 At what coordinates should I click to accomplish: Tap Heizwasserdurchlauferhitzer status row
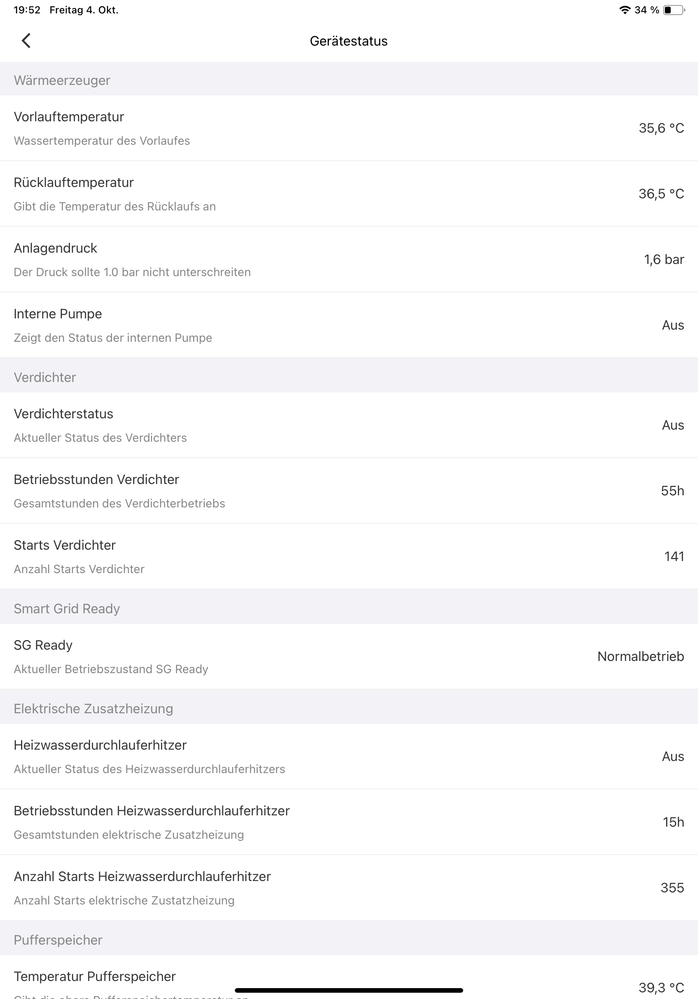349,756
